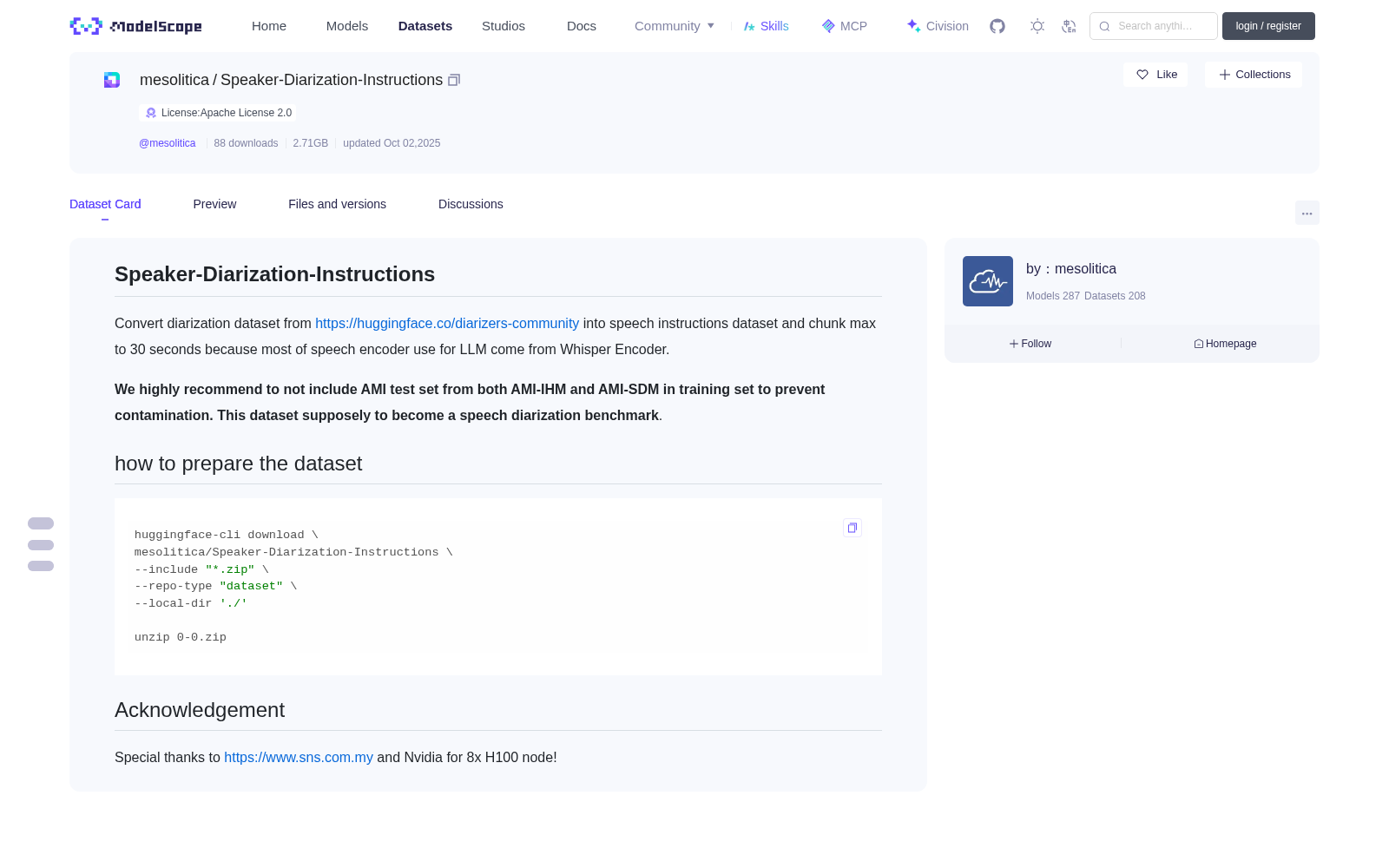Click the 'how to prepare the dataset' heading
This screenshot has height=868, width=1389.
(239, 464)
